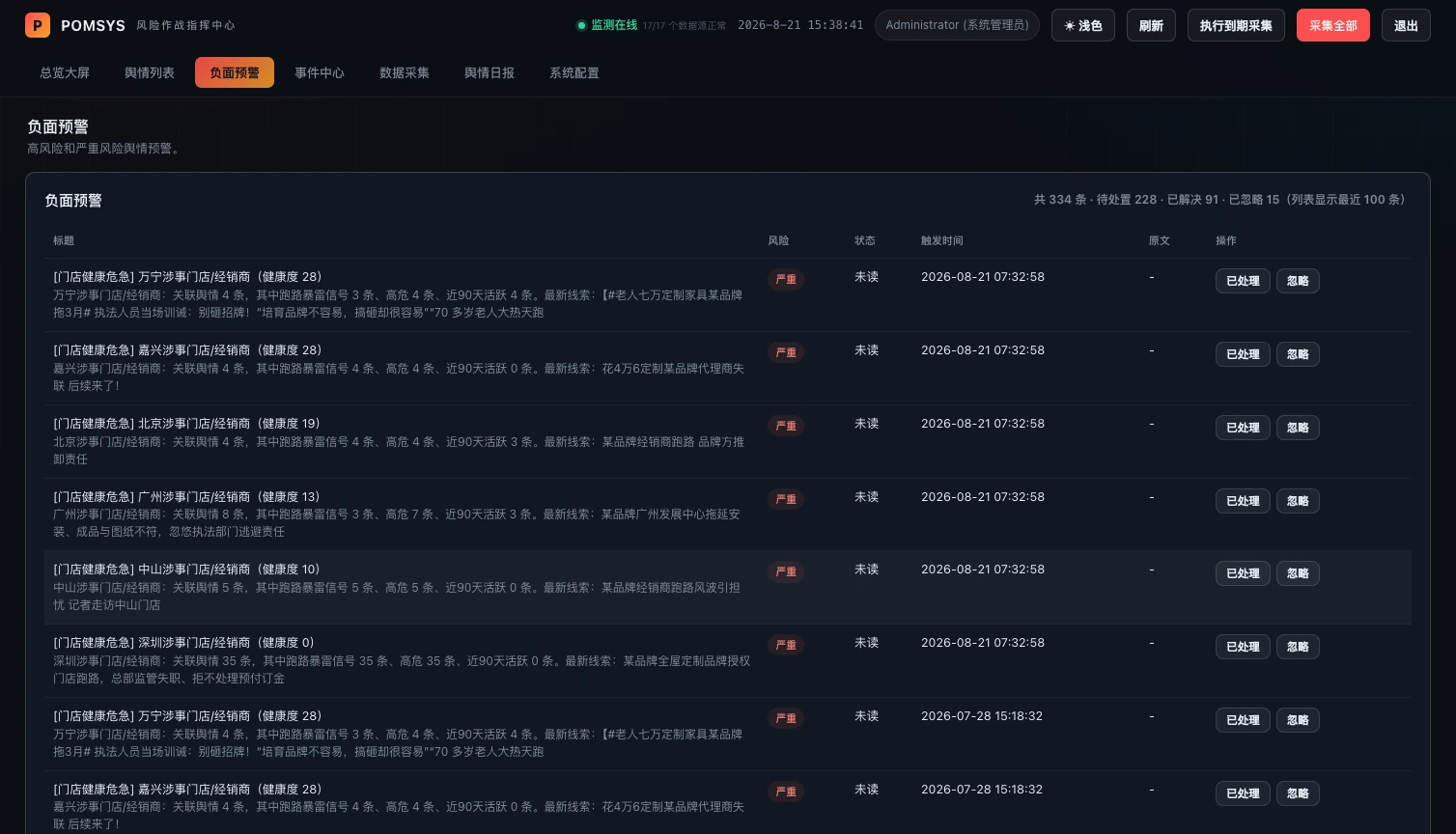Ignore the 深圳 health 0 alert

coord(1298,647)
